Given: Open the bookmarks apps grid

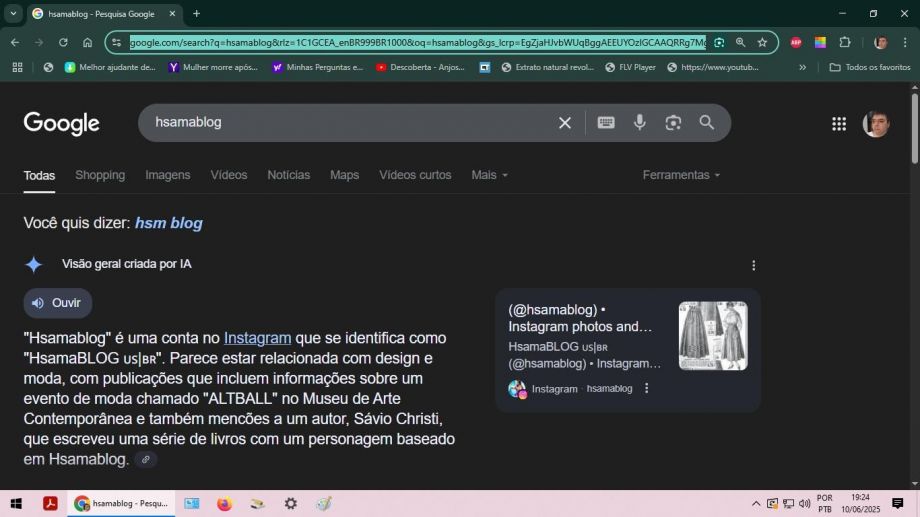Looking at the screenshot, I should pyautogui.click(x=18, y=67).
